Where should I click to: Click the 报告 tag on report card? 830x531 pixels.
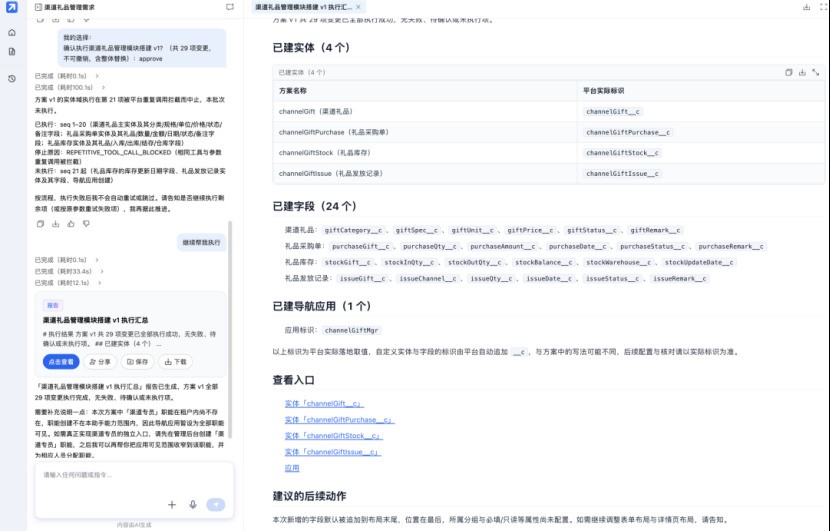point(53,305)
